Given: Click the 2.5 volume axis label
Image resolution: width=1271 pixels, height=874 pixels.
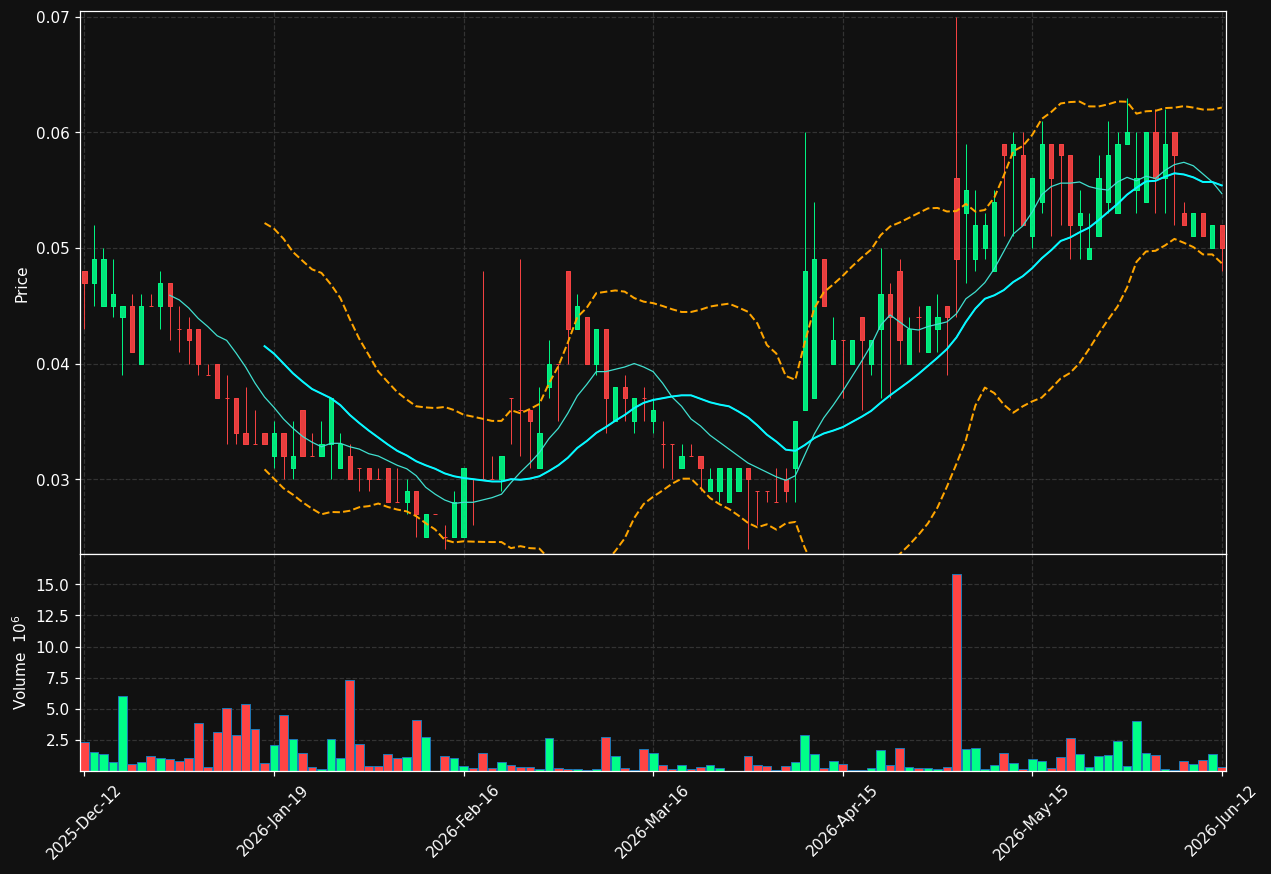Looking at the screenshot, I should point(57,740).
